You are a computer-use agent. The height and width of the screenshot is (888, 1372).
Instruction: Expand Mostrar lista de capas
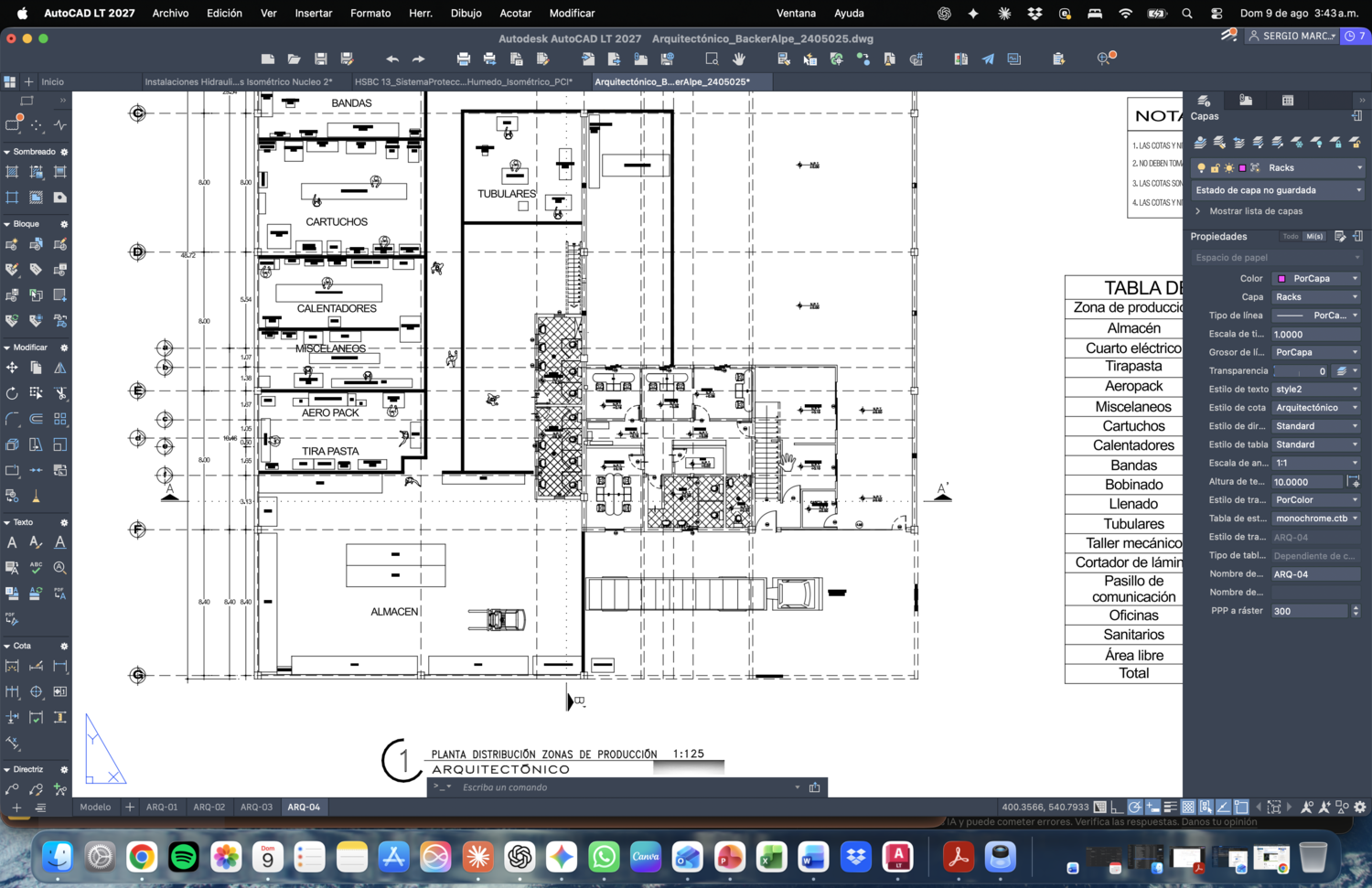[x=1249, y=211]
